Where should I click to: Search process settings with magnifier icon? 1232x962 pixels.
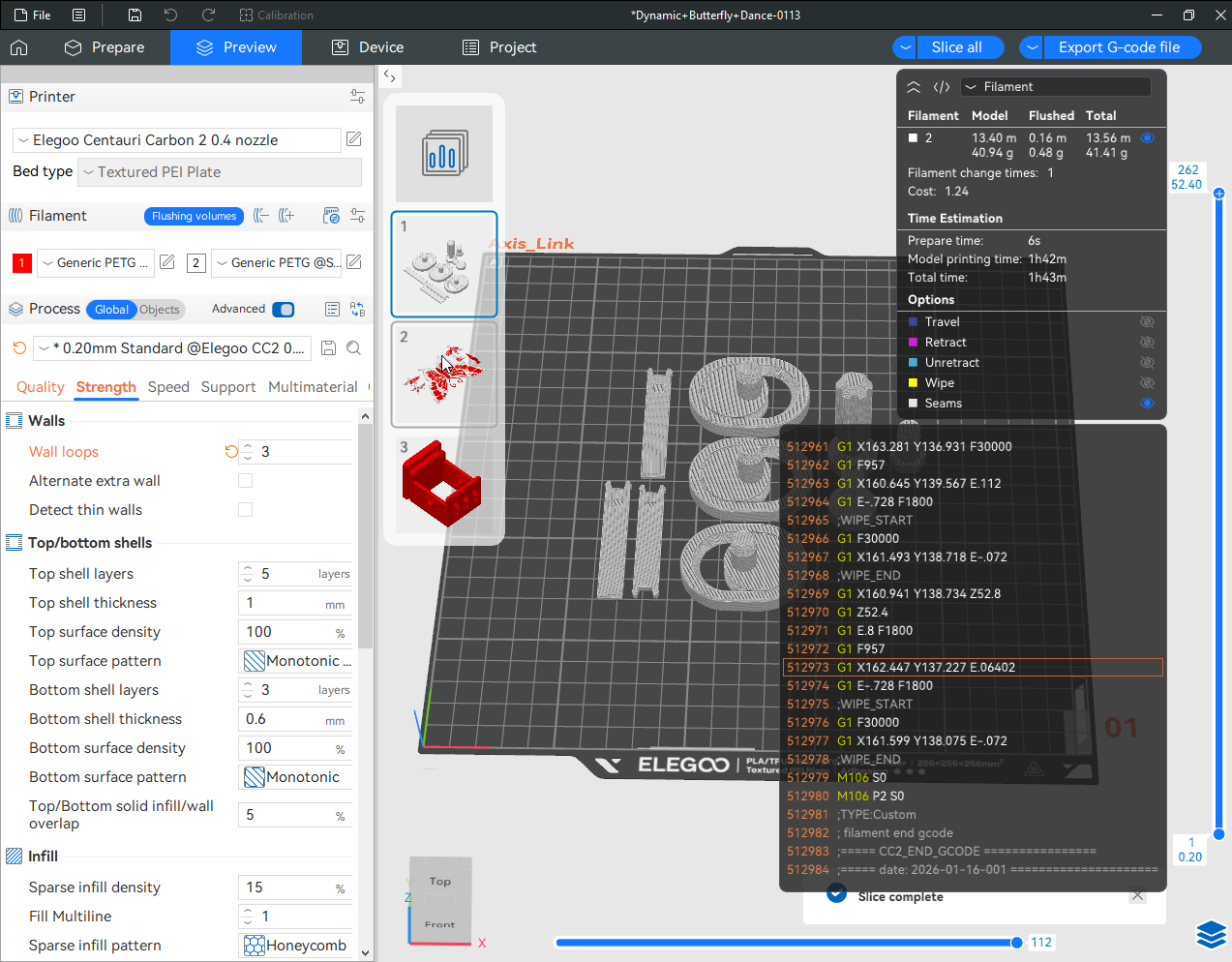click(354, 348)
